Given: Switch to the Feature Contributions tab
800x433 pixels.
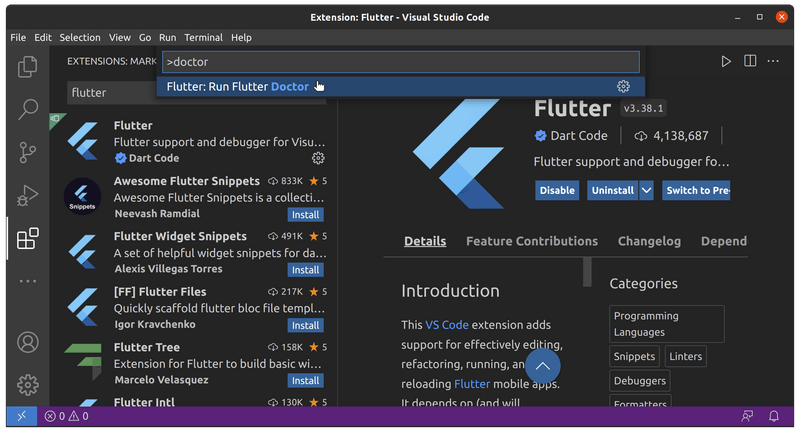Looking at the screenshot, I should [x=531, y=241].
